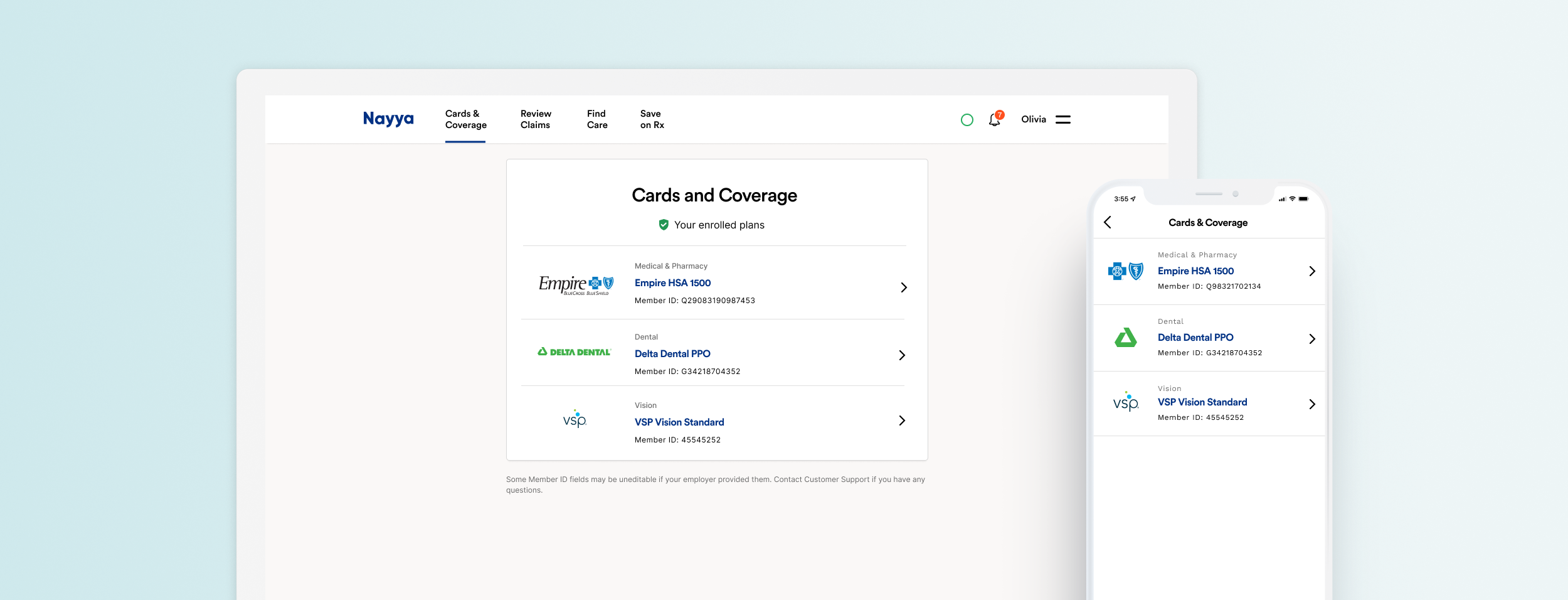This screenshot has width=1568, height=600.
Task: Click the Empire BlueCross BlueShield logo on desktop
Action: 576,285
